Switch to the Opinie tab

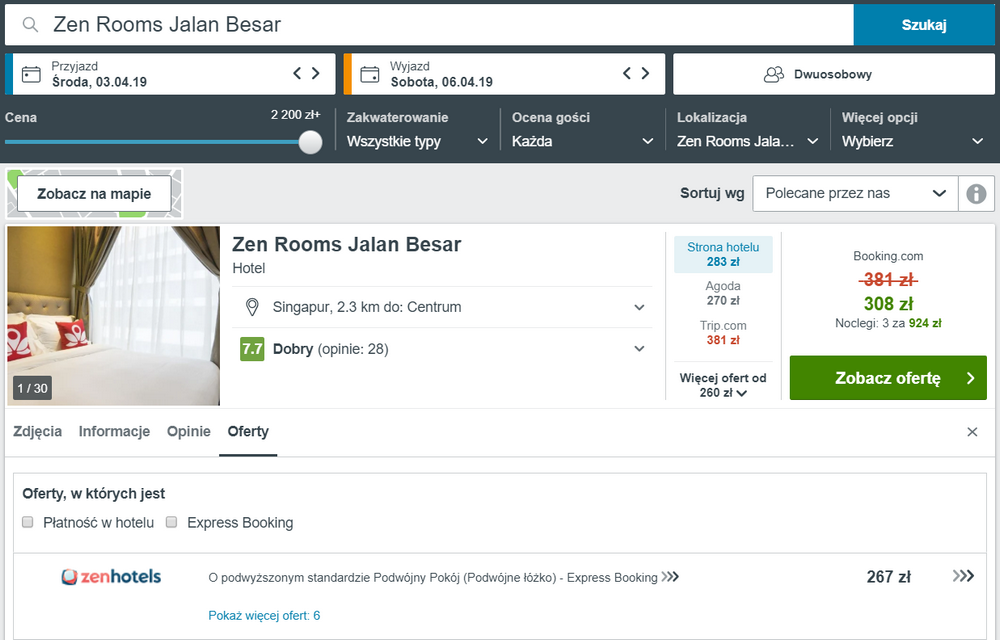pos(188,432)
